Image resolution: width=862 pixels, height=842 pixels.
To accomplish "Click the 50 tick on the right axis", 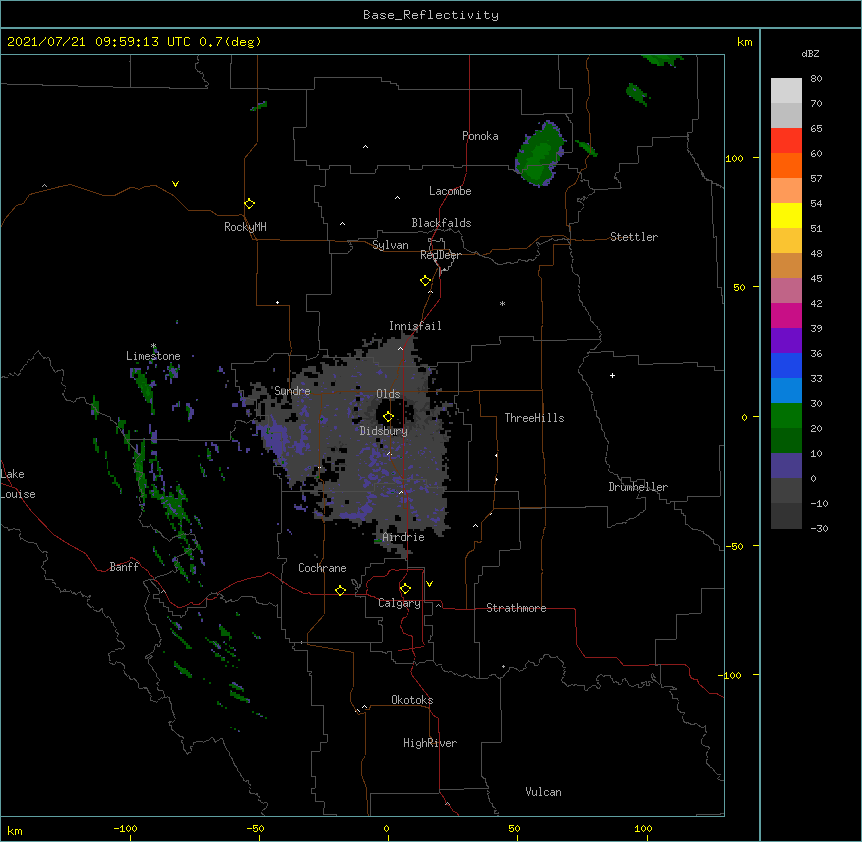I will pos(739,287).
